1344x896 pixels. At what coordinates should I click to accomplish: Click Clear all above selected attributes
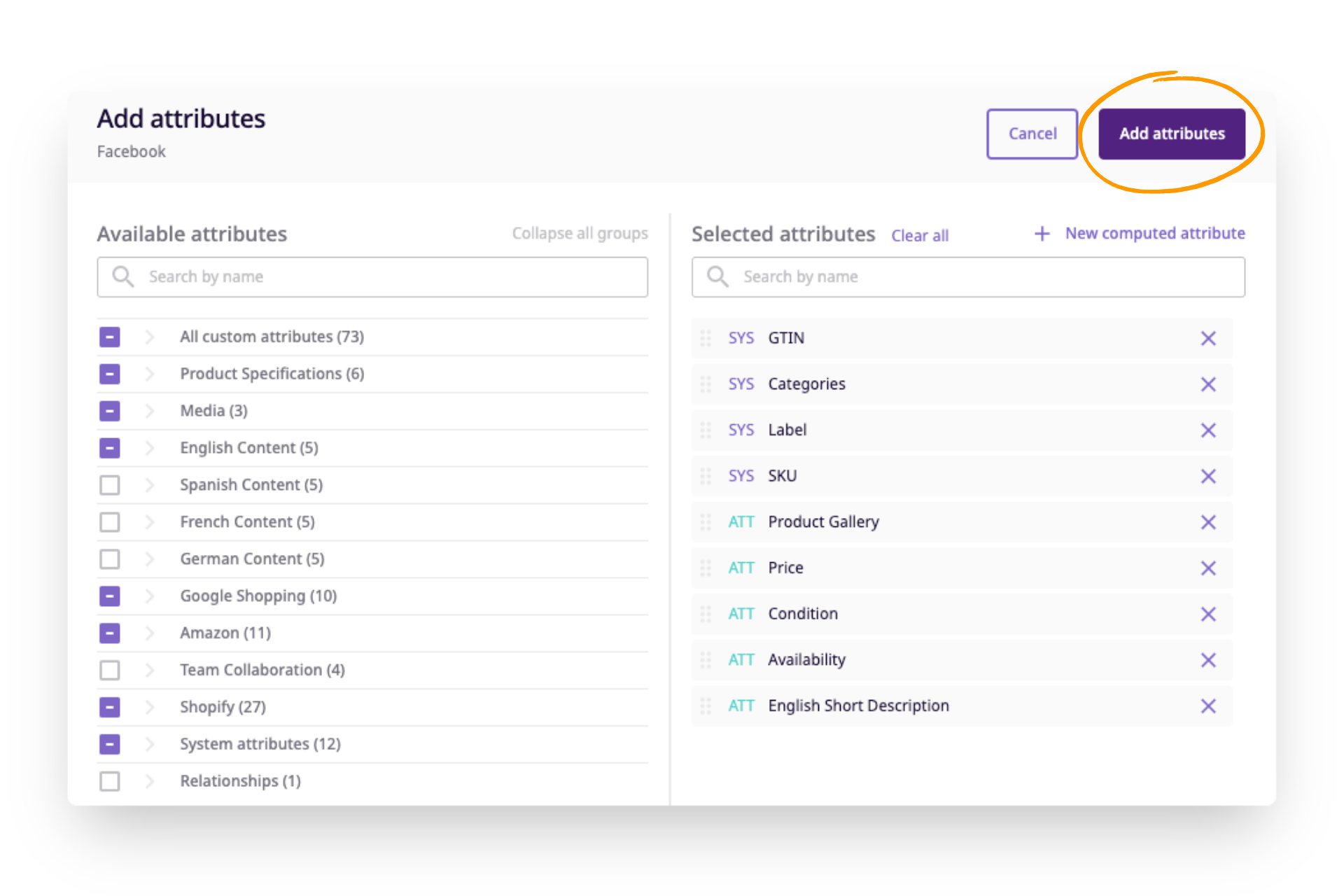click(x=920, y=235)
